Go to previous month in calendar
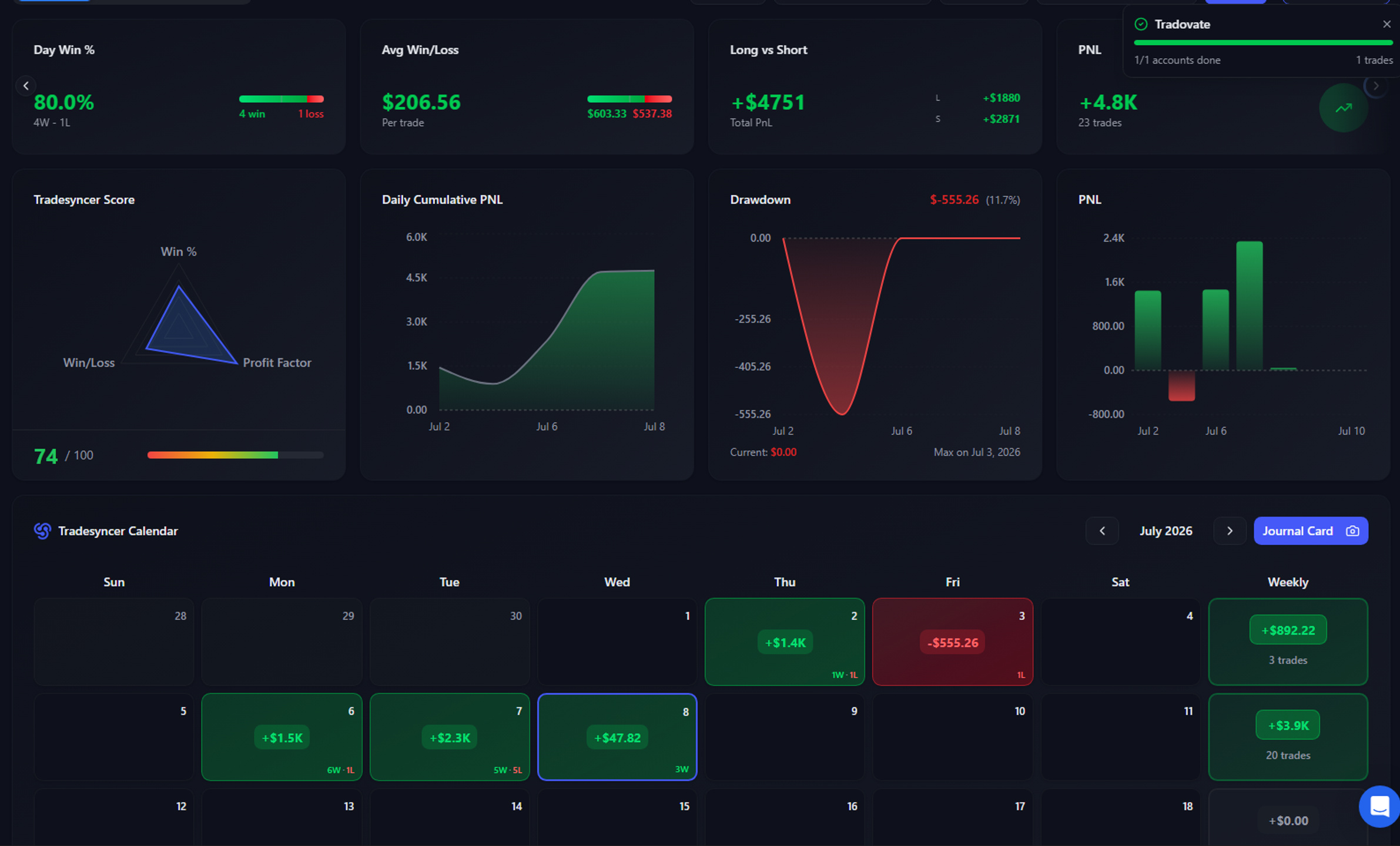1400x846 pixels. point(1102,531)
